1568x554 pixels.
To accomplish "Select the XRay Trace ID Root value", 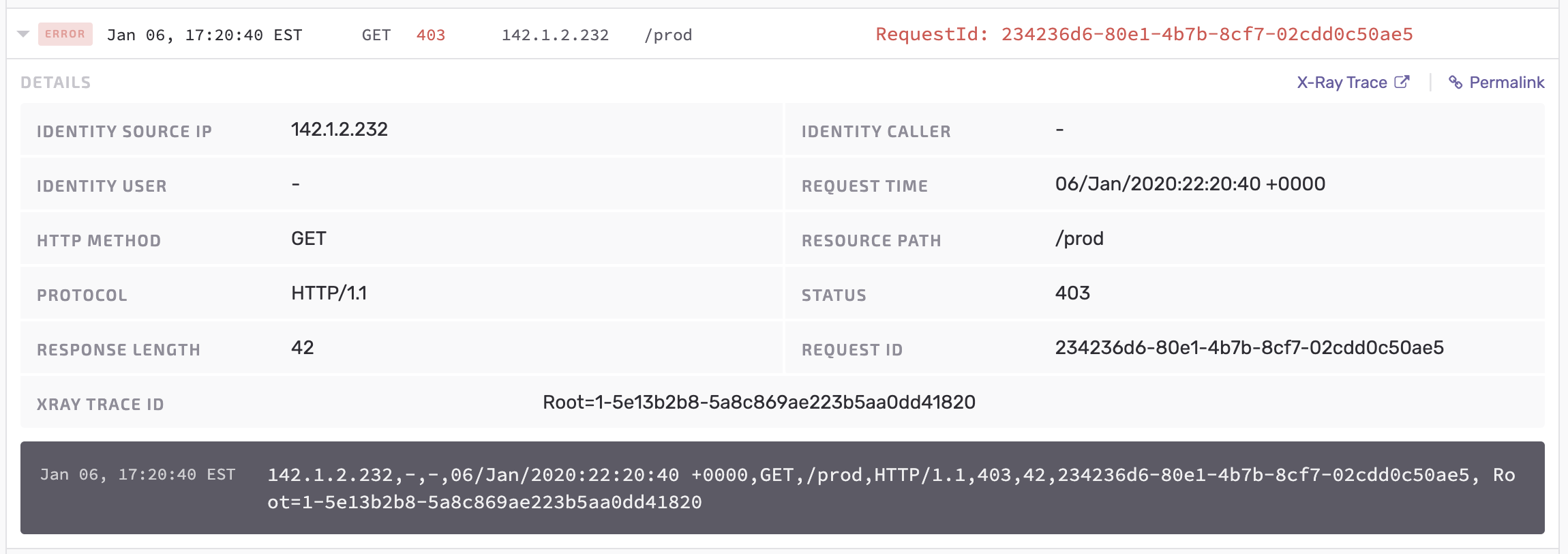I will [x=759, y=403].
